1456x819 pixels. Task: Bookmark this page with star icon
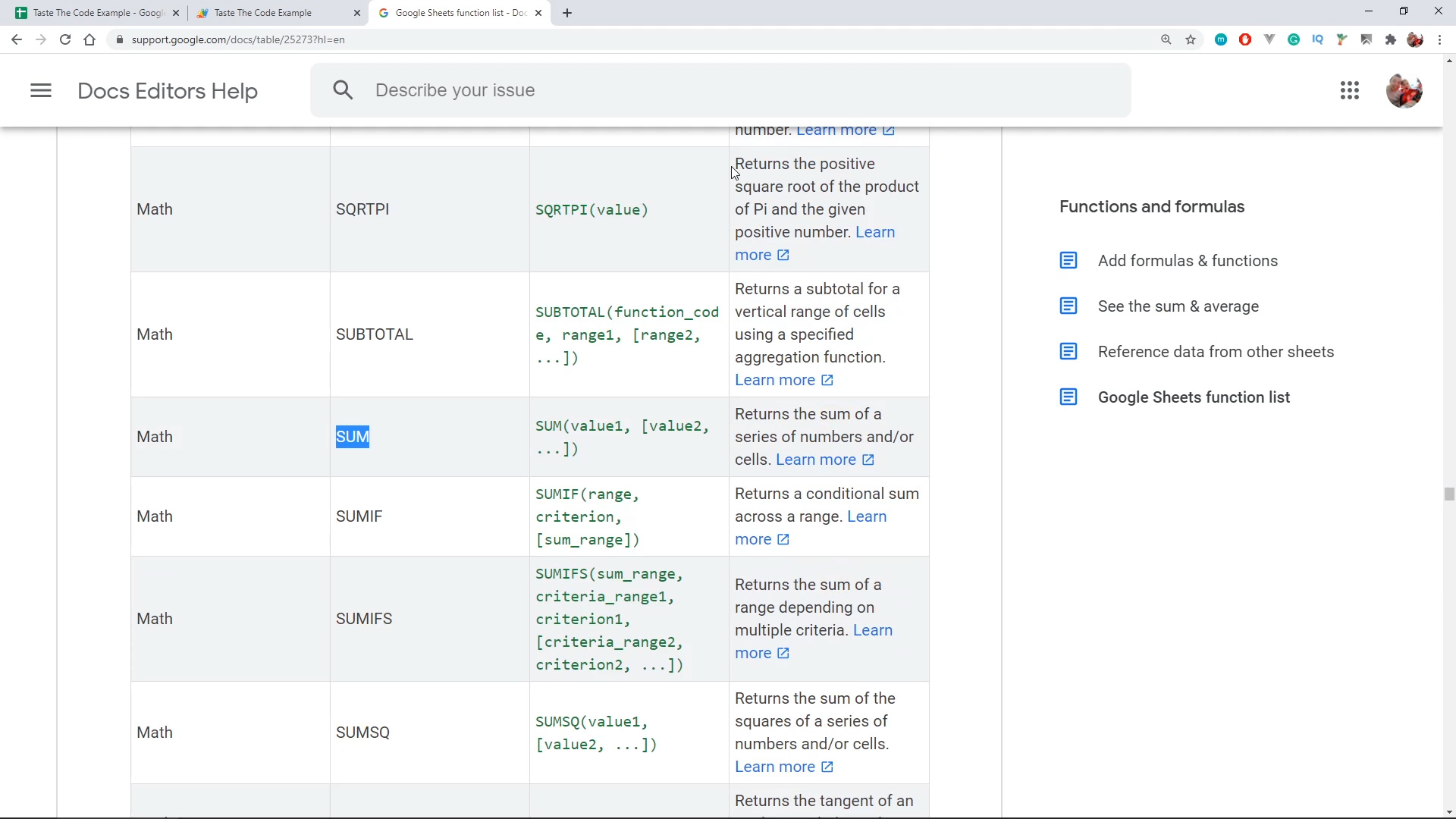[x=1191, y=39]
